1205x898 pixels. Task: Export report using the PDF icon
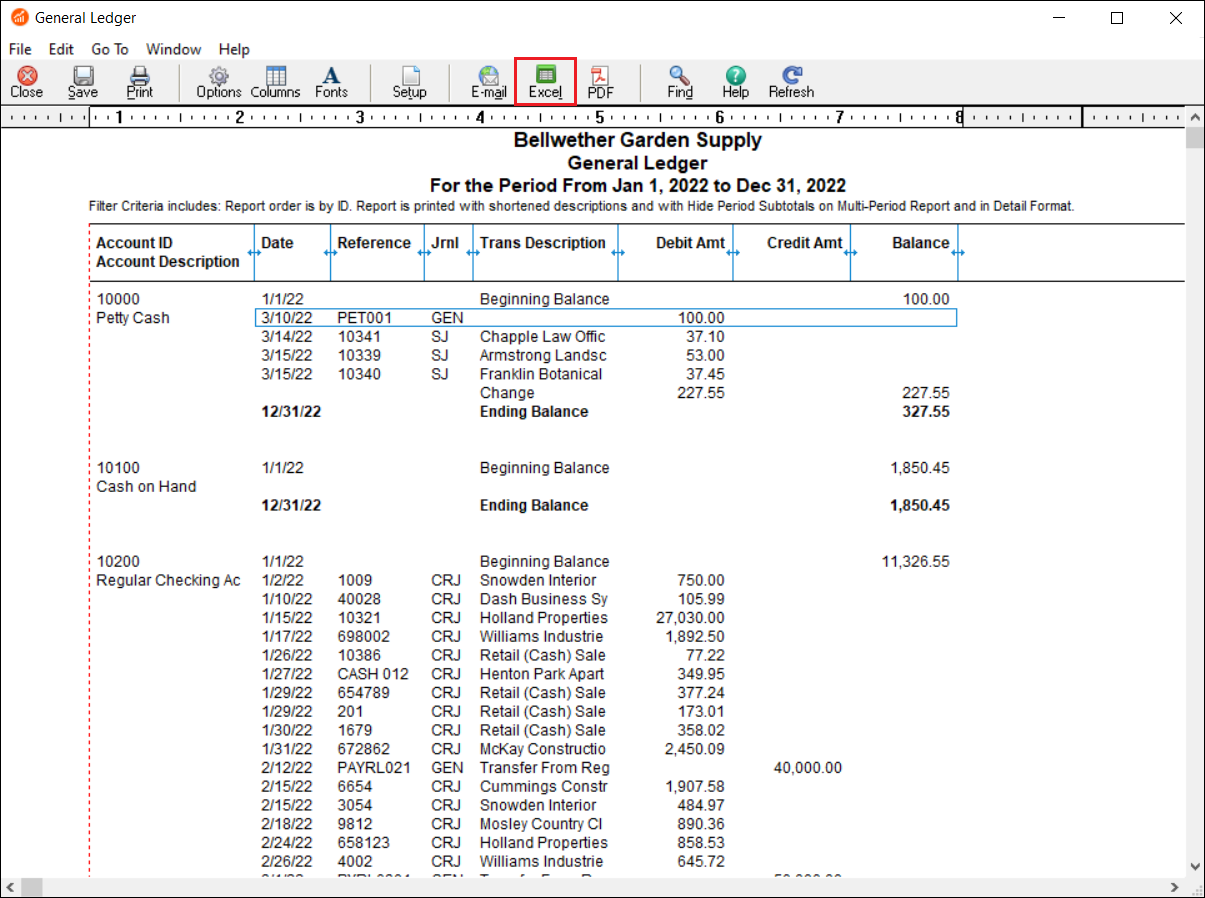[600, 82]
